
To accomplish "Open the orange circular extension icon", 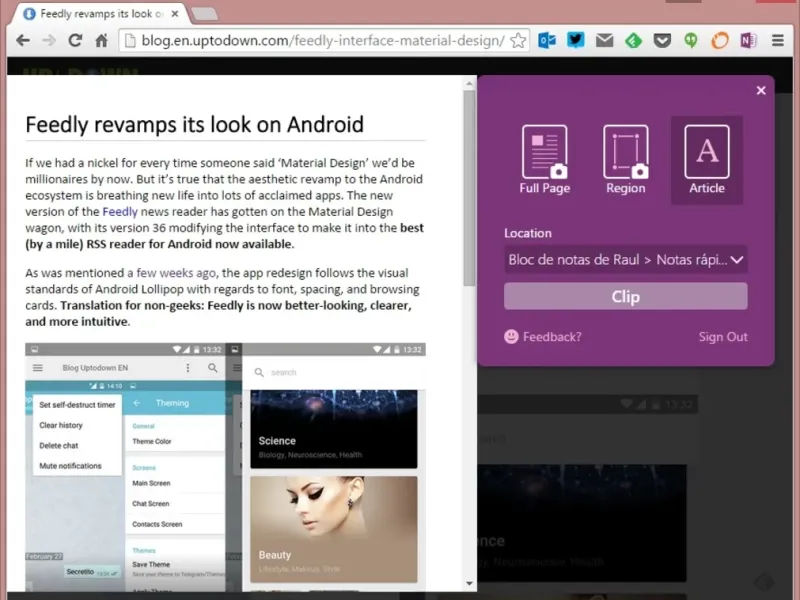I will pos(720,40).
